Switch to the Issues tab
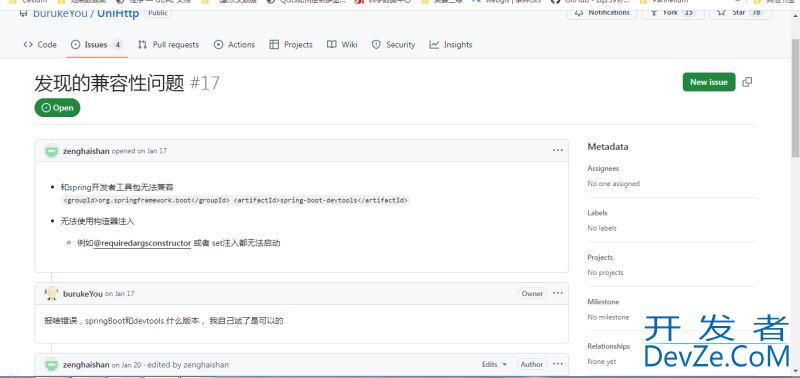 tap(96, 45)
